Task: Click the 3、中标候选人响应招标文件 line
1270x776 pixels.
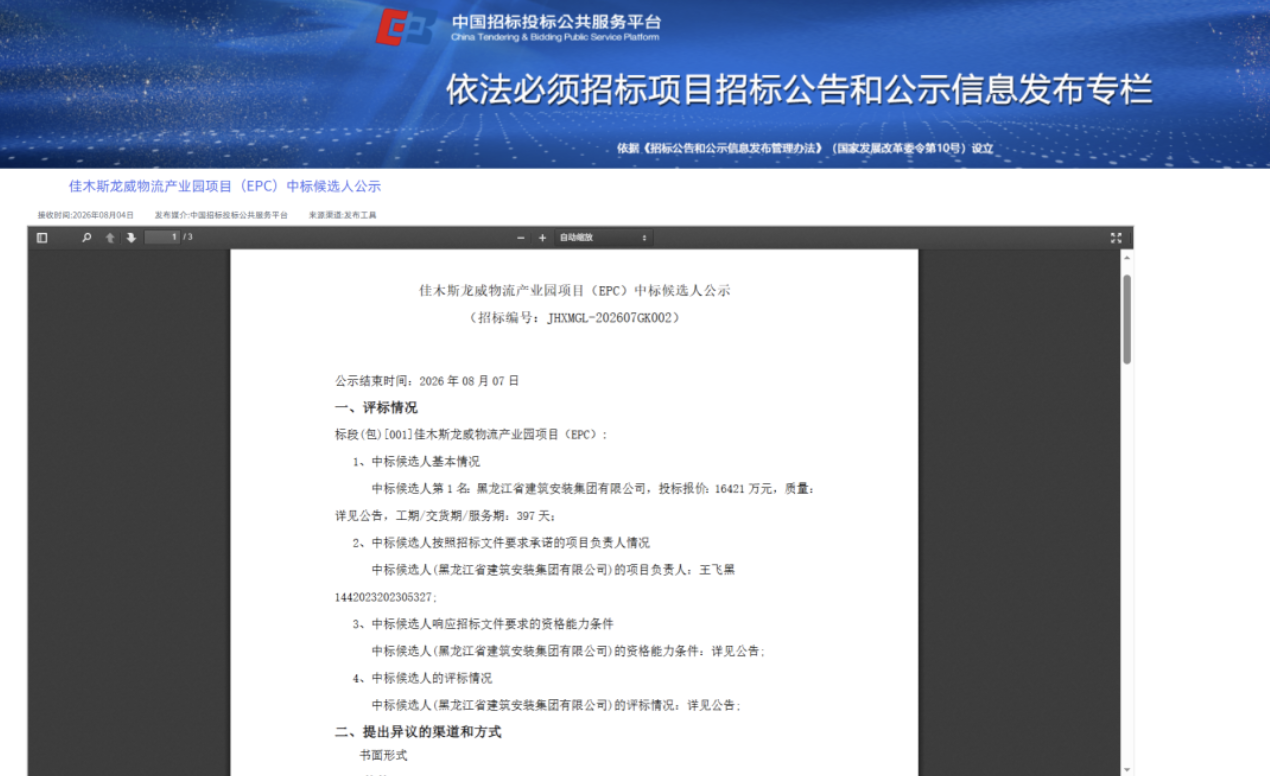Action: [483, 624]
